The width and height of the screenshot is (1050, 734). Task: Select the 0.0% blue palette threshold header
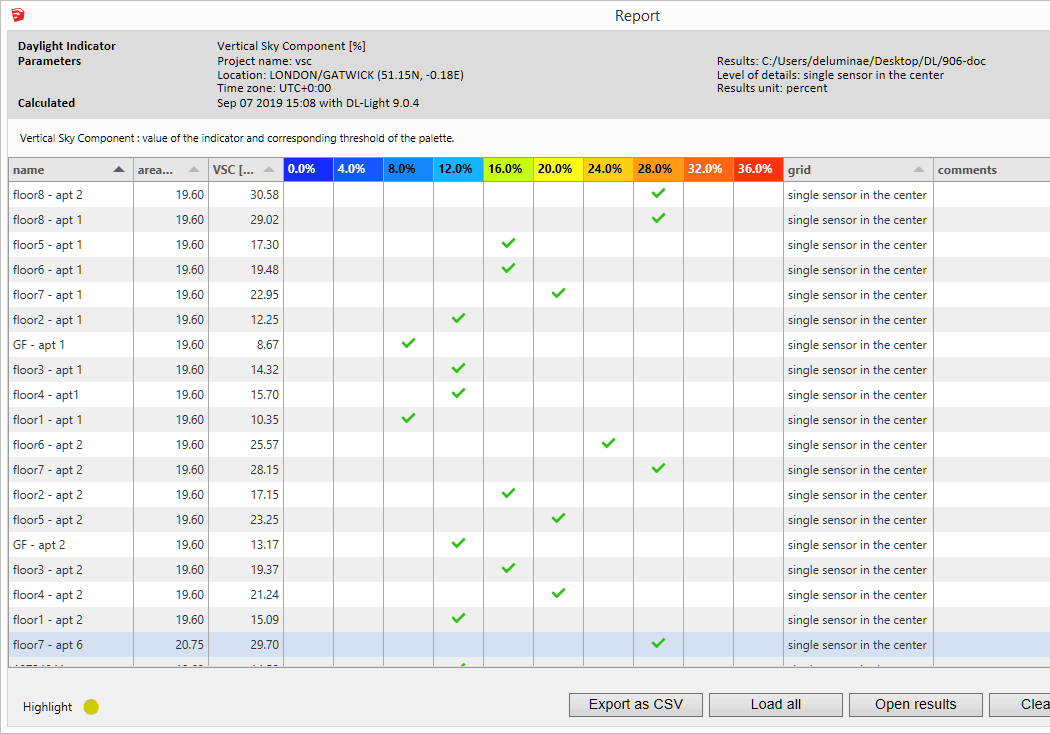coord(308,169)
